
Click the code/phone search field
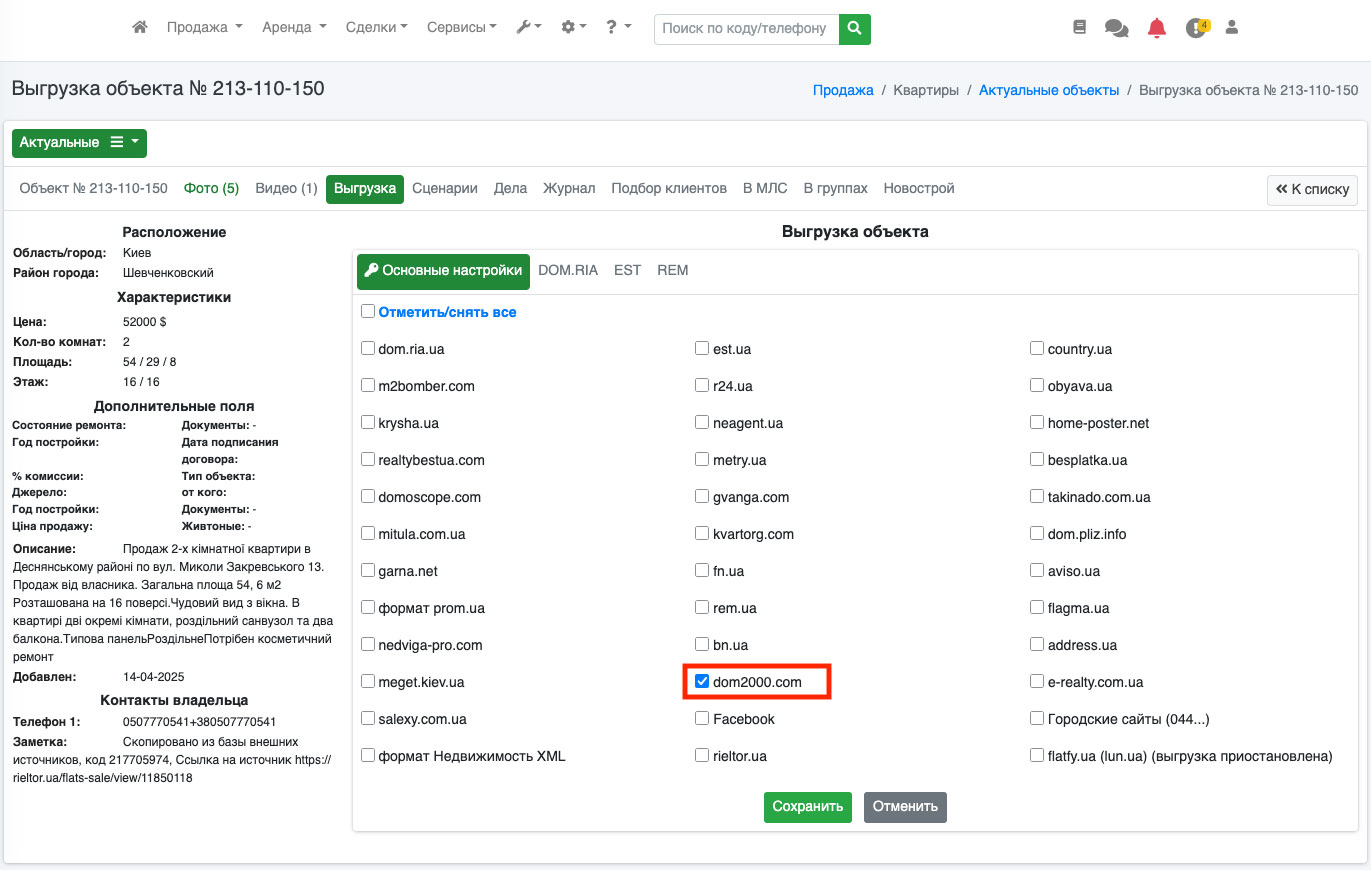tap(745, 29)
